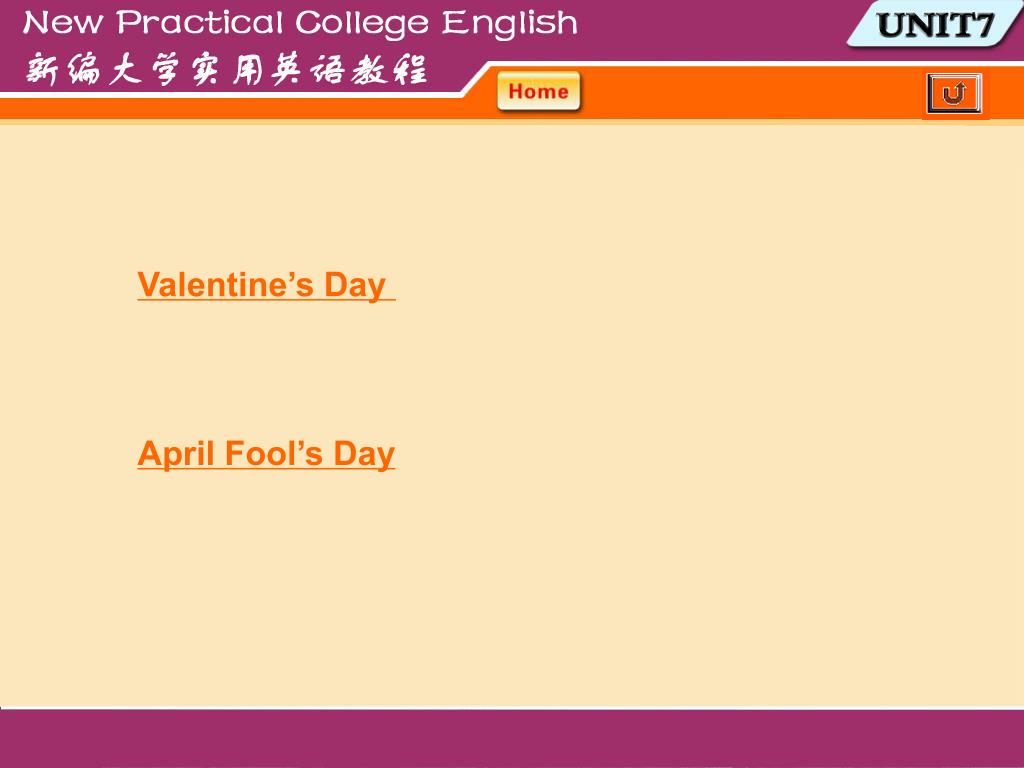
Task: Open the April Fool's Day link
Action: pyautogui.click(x=266, y=453)
